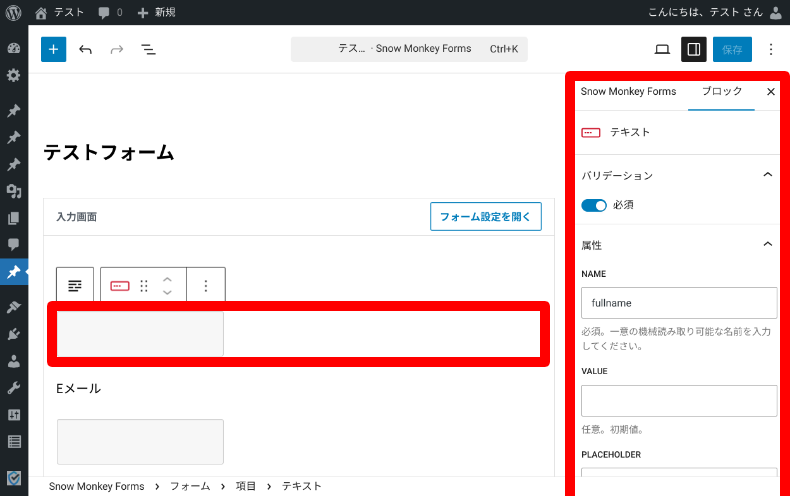Open the comments bubble showing 0
790x496 pixels.
[x=110, y=12]
